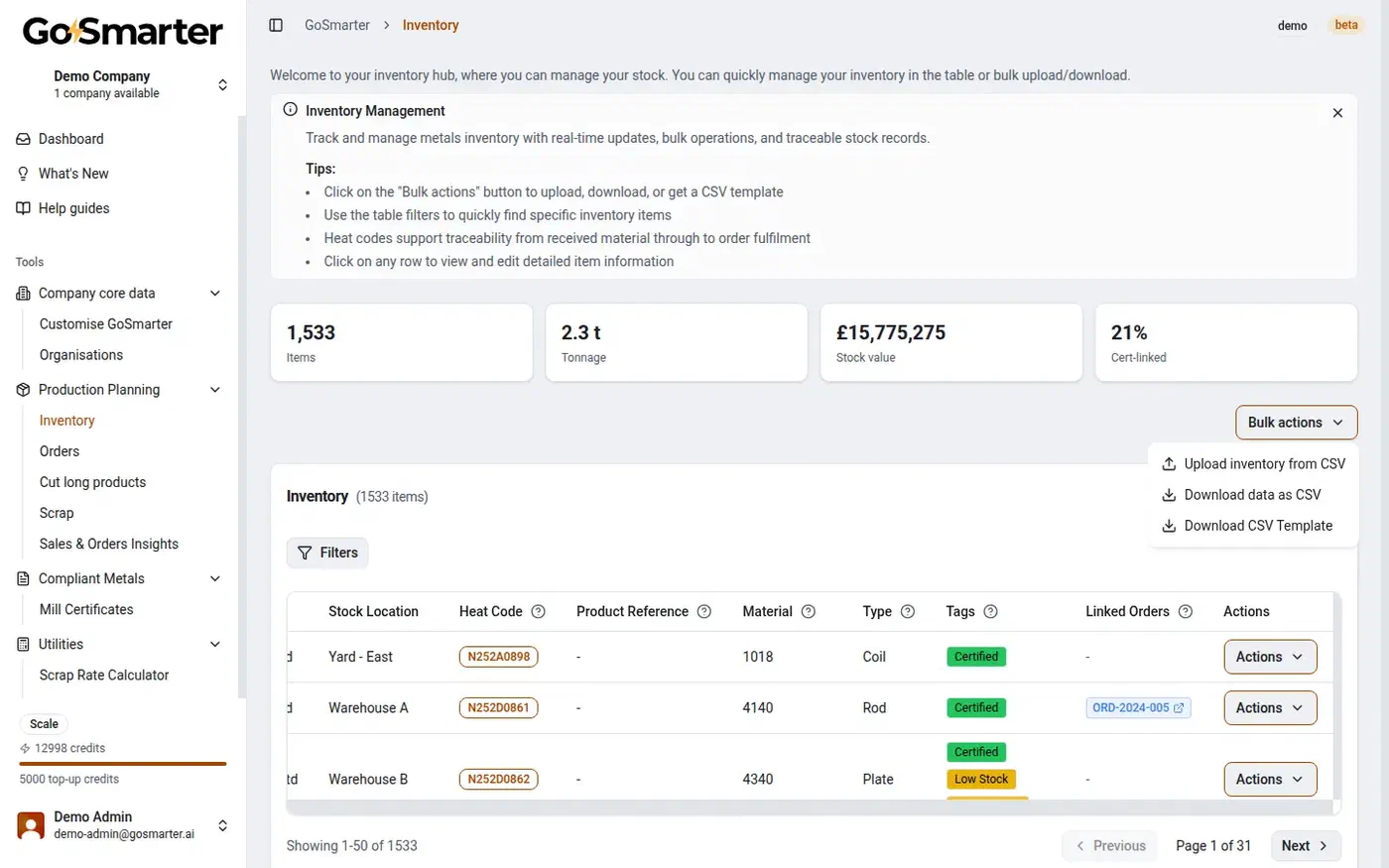This screenshot has width=1389, height=868.
Task: Click heat code N252A0898
Action: [499, 657]
